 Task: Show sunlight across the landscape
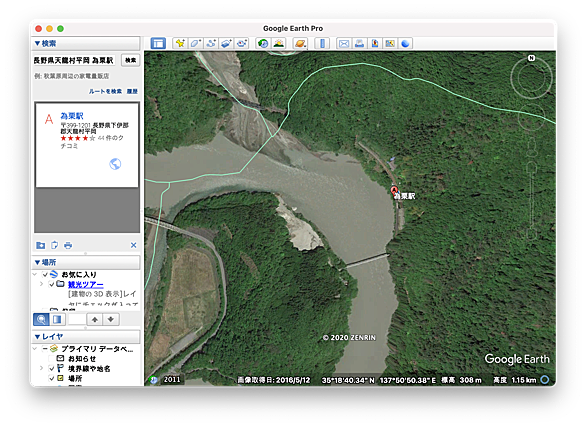(278, 43)
